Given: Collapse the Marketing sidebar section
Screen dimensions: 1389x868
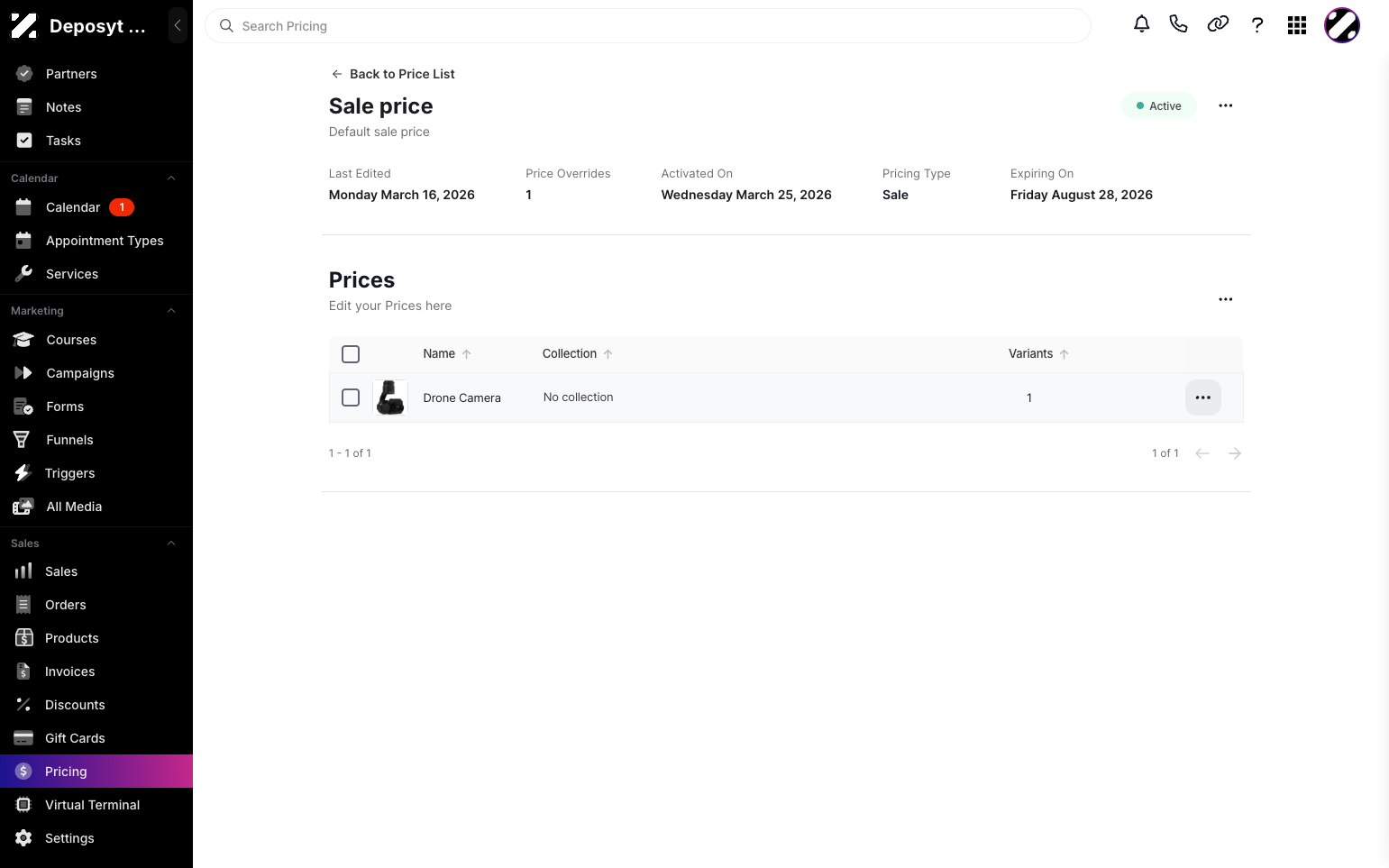Looking at the screenshot, I should click(x=171, y=311).
